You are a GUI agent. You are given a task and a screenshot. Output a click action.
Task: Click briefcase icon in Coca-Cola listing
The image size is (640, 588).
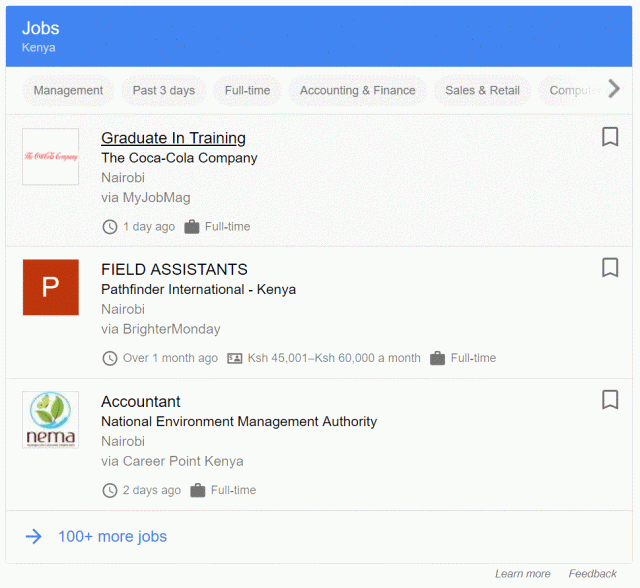point(192,227)
